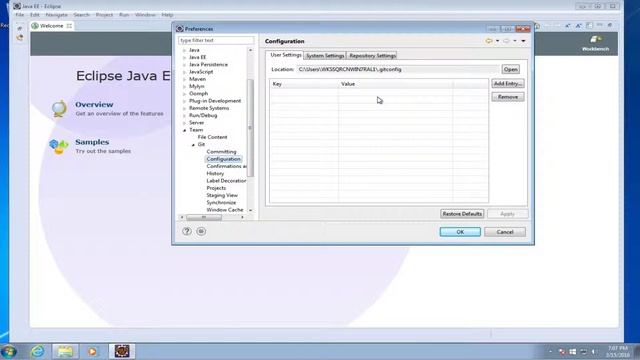Image resolution: width=640 pixels, height=360 pixels.
Task: Select History under Git
Action: tap(215, 173)
